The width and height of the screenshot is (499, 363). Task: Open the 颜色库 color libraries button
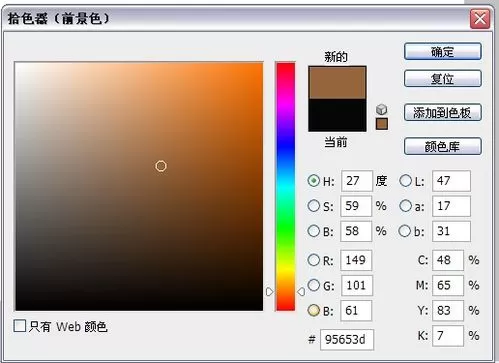443,146
